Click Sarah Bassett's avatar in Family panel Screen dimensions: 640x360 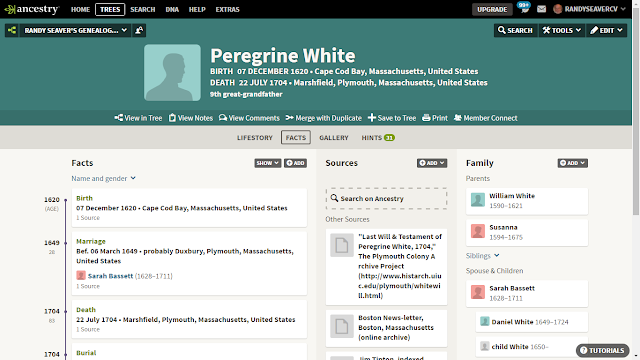pos(478,292)
